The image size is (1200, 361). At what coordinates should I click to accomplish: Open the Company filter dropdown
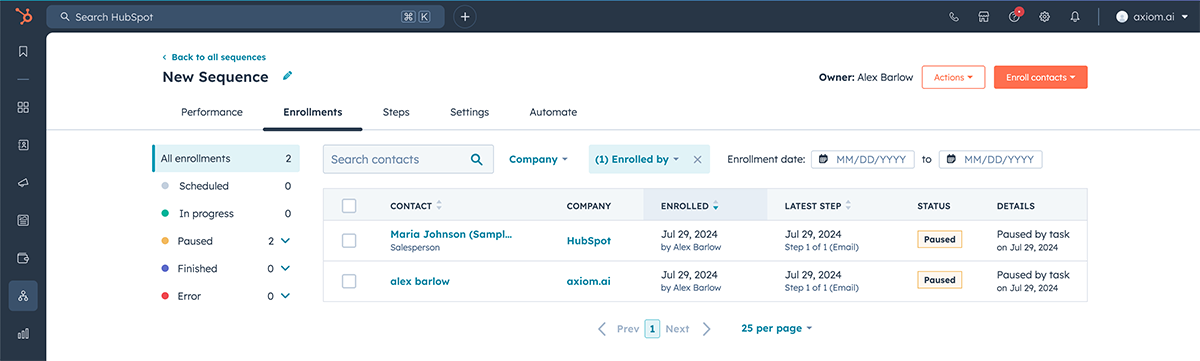pos(538,159)
